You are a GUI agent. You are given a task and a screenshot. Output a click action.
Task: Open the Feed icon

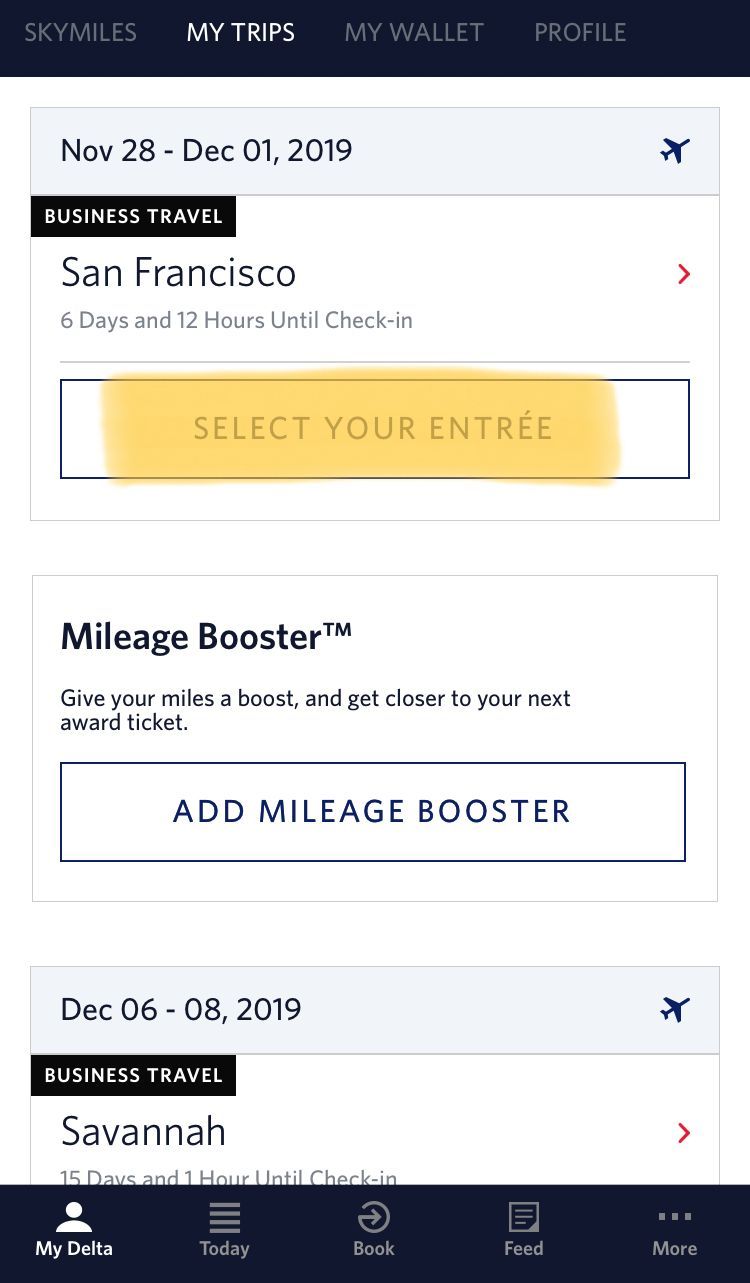click(523, 1217)
